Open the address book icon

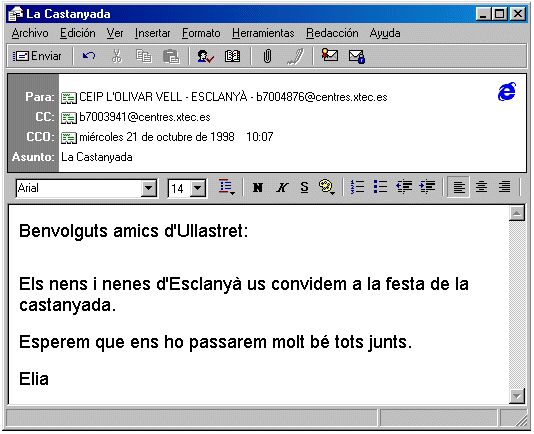coord(233,56)
